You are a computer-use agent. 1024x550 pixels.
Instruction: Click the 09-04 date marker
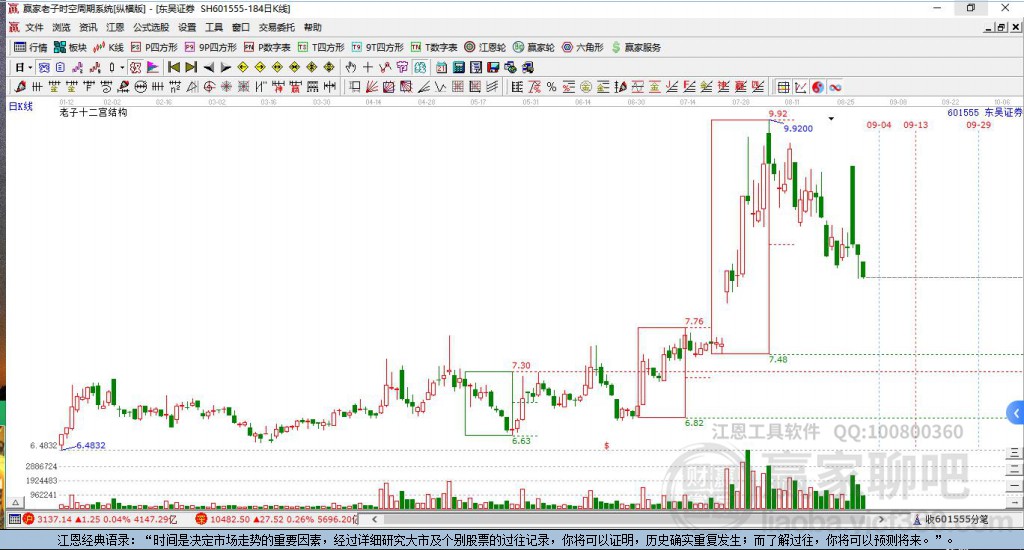pyautogui.click(x=878, y=125)
